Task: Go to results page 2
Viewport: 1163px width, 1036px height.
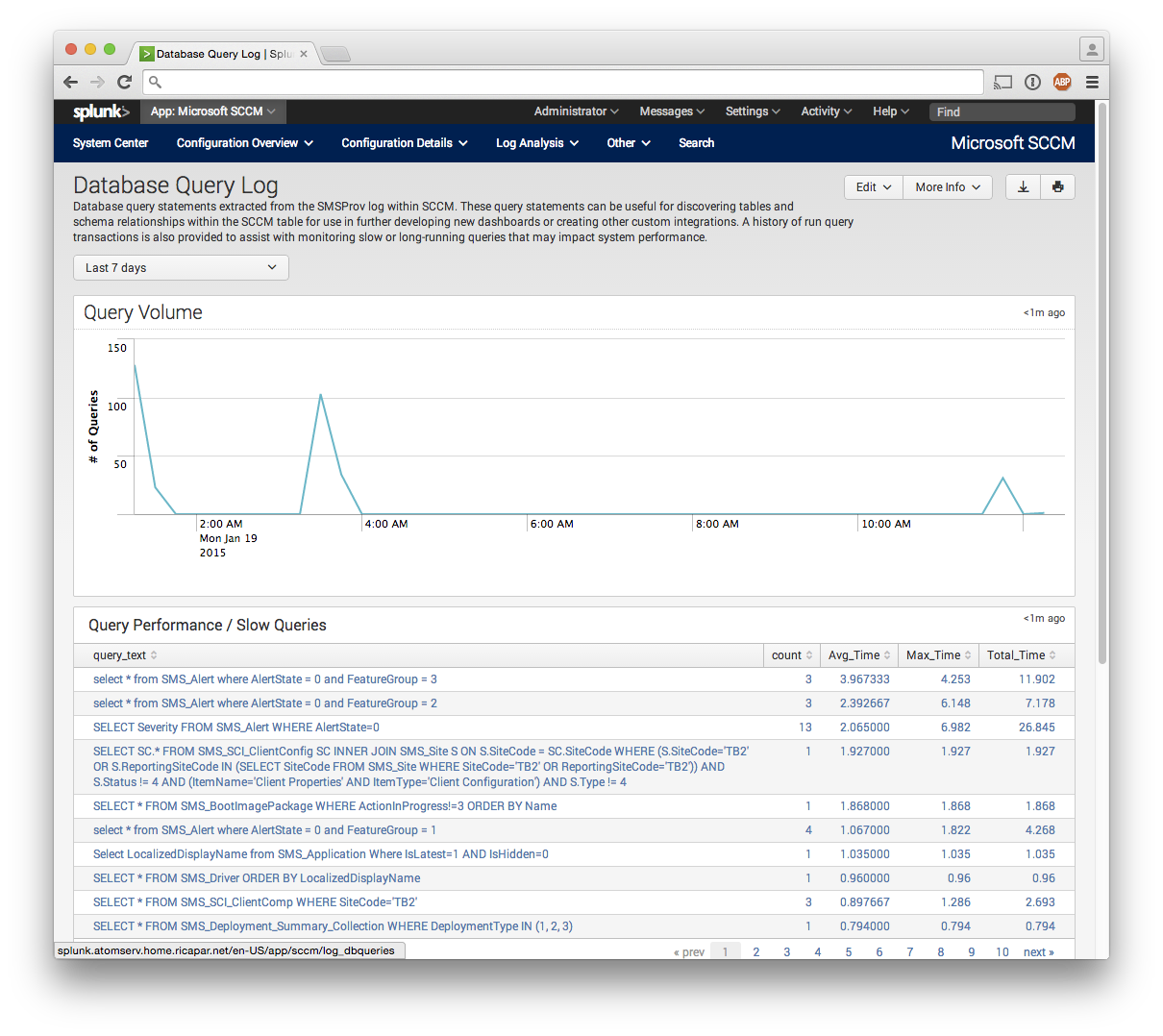Action: pyautogui.click(x=756, y=952)
